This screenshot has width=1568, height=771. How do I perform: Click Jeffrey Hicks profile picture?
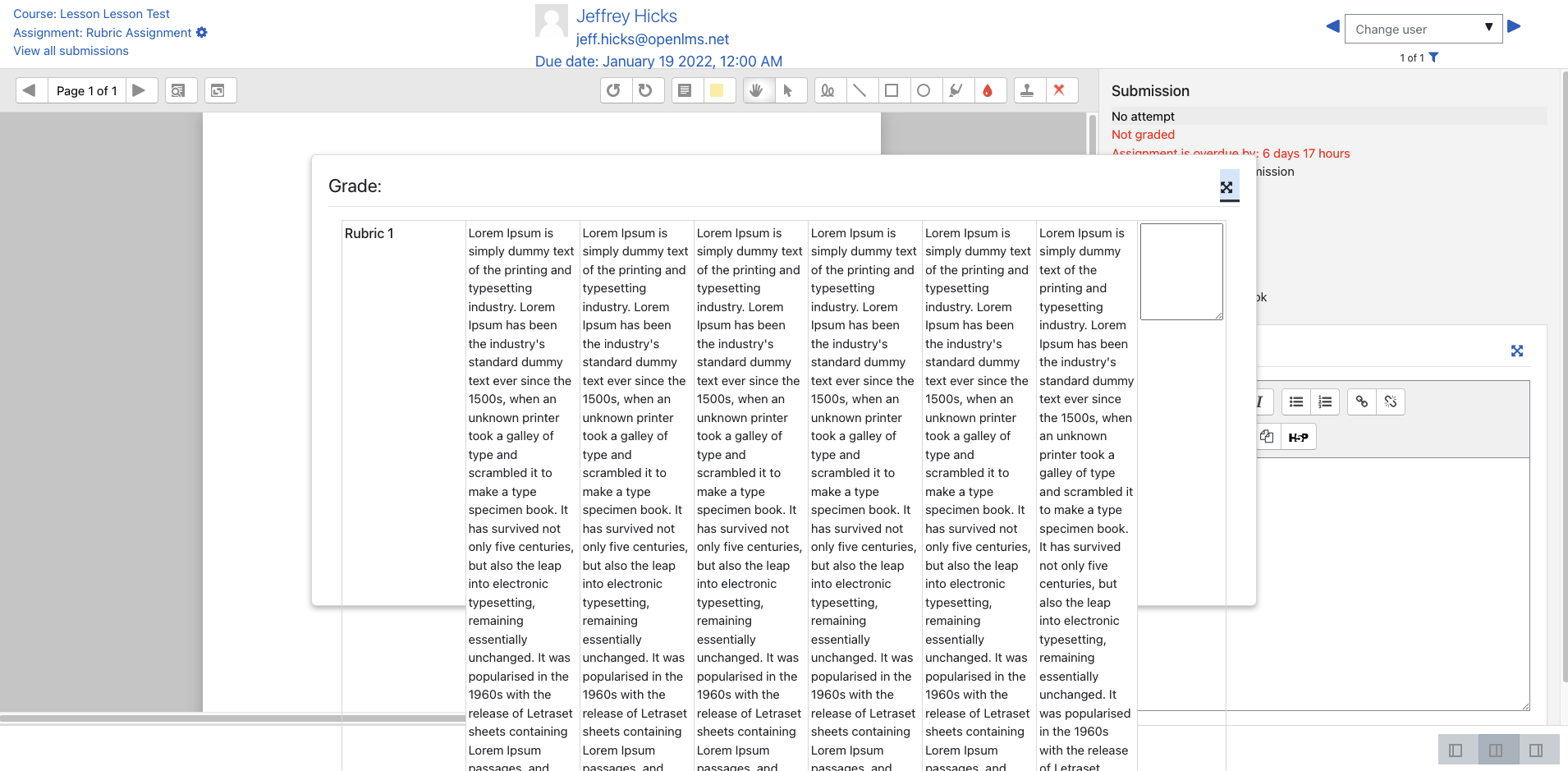[x=552, y=21]
